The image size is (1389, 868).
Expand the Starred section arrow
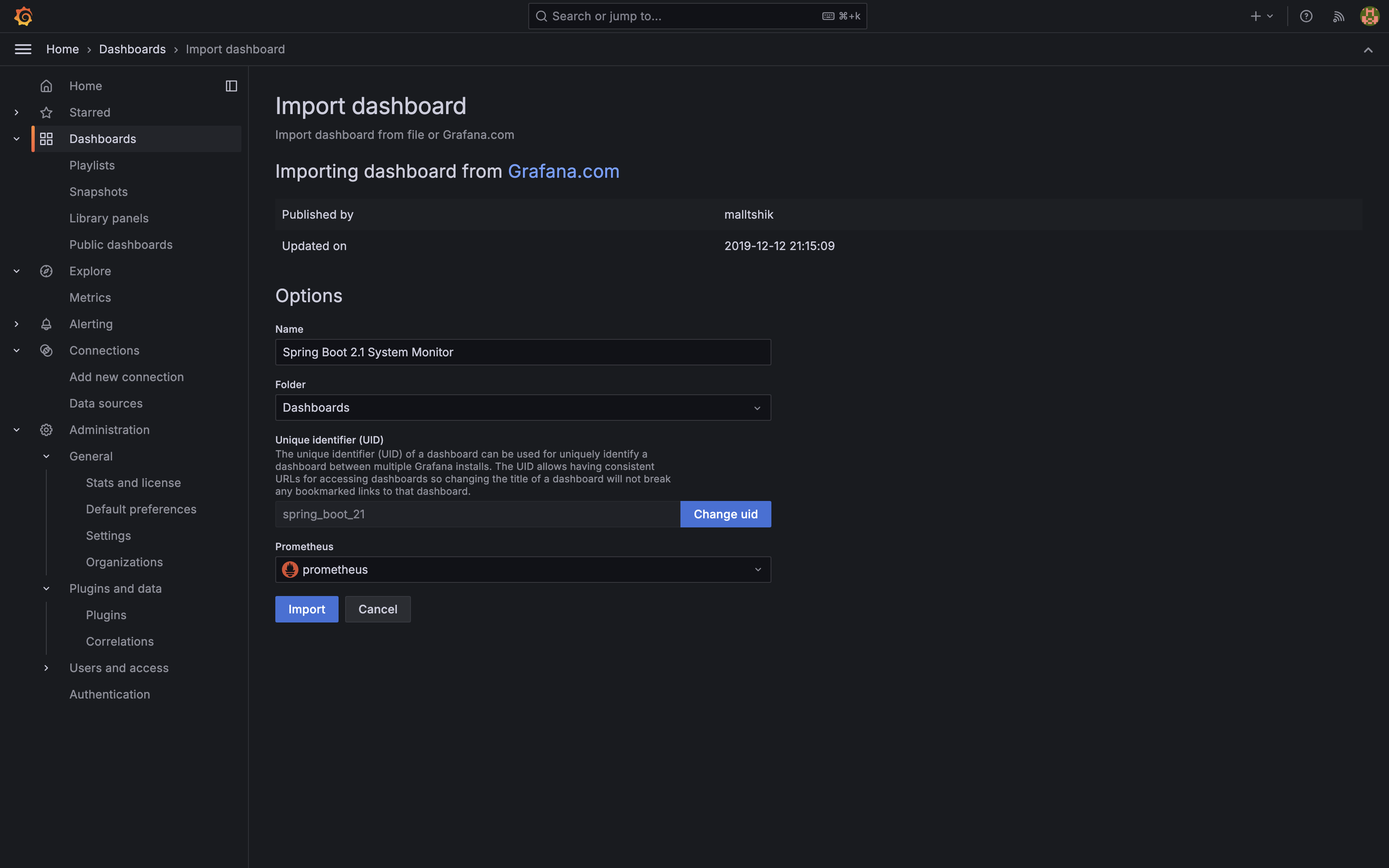(x=17, y=112)
